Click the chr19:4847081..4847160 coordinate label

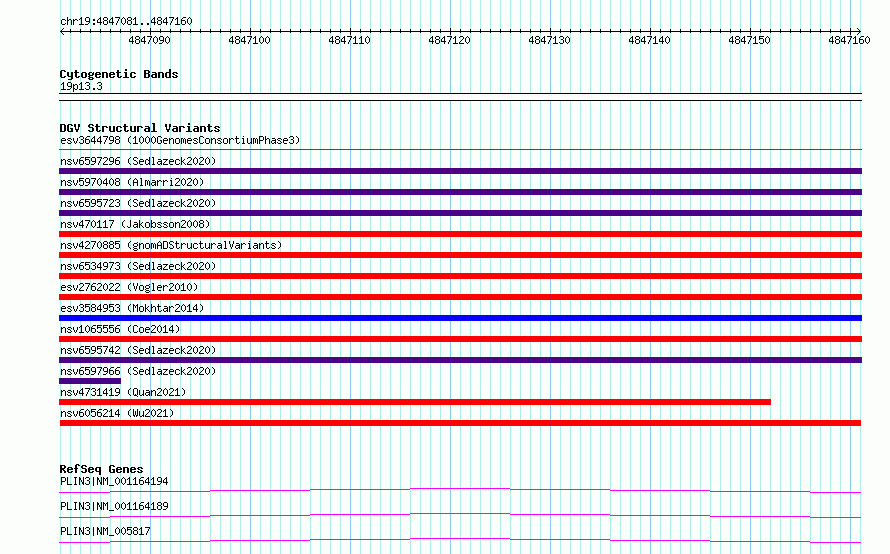[x=126, y=21]
